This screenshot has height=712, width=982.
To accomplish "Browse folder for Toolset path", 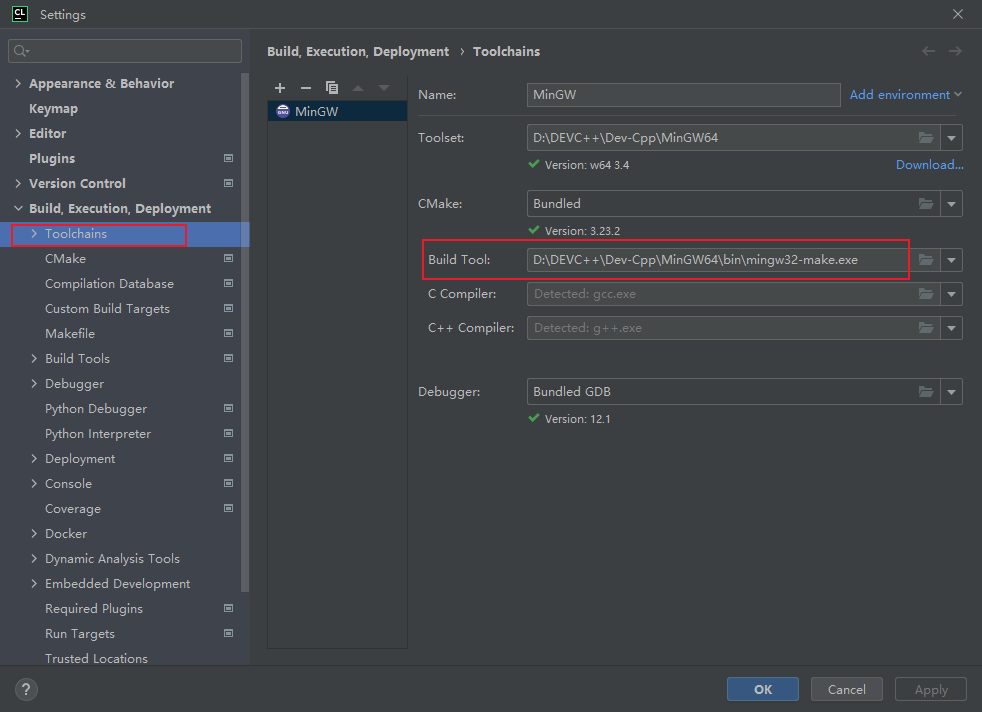I will [x=926, y=138].
